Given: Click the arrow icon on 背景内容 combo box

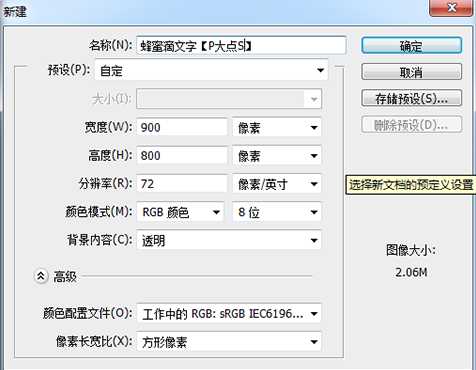Looking at the screenshot, I should [314, 240].
